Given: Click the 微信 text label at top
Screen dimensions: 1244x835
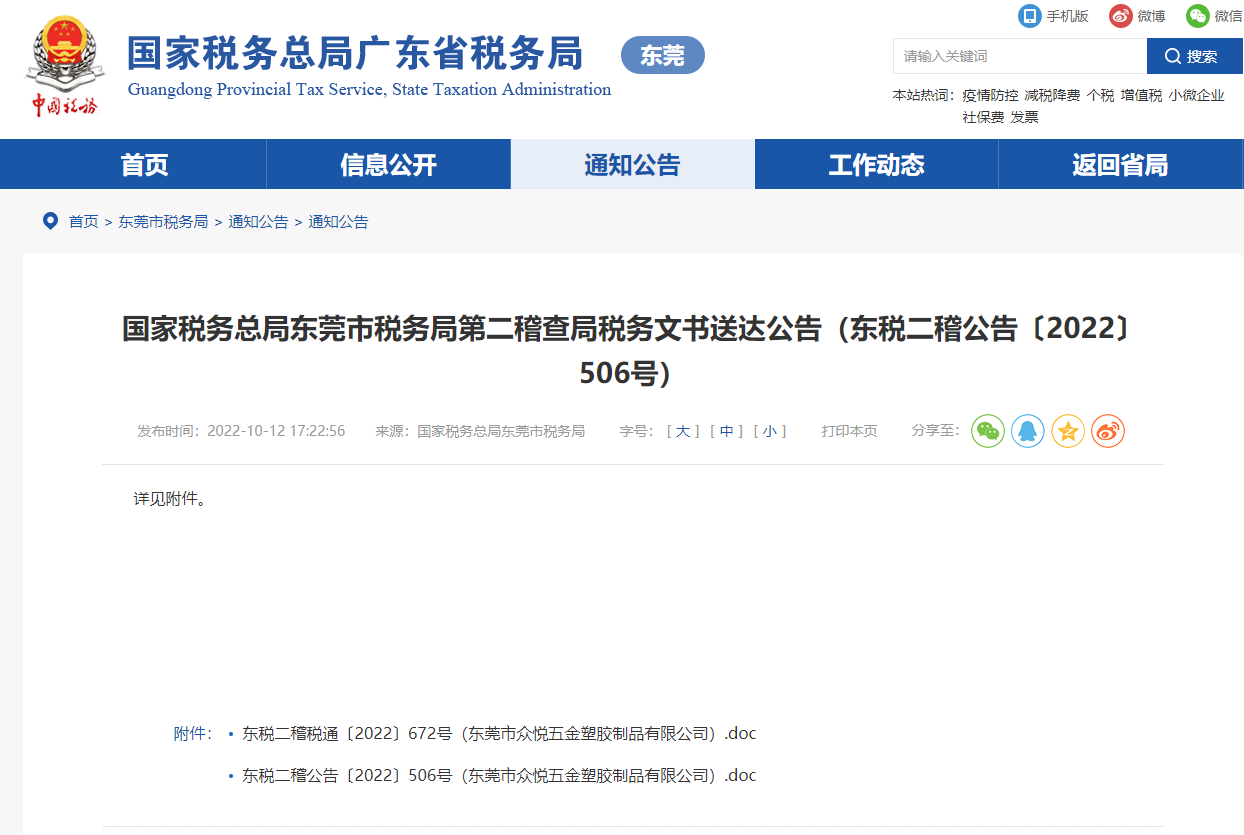Looking at the screenshot, I should point(1228,16).
